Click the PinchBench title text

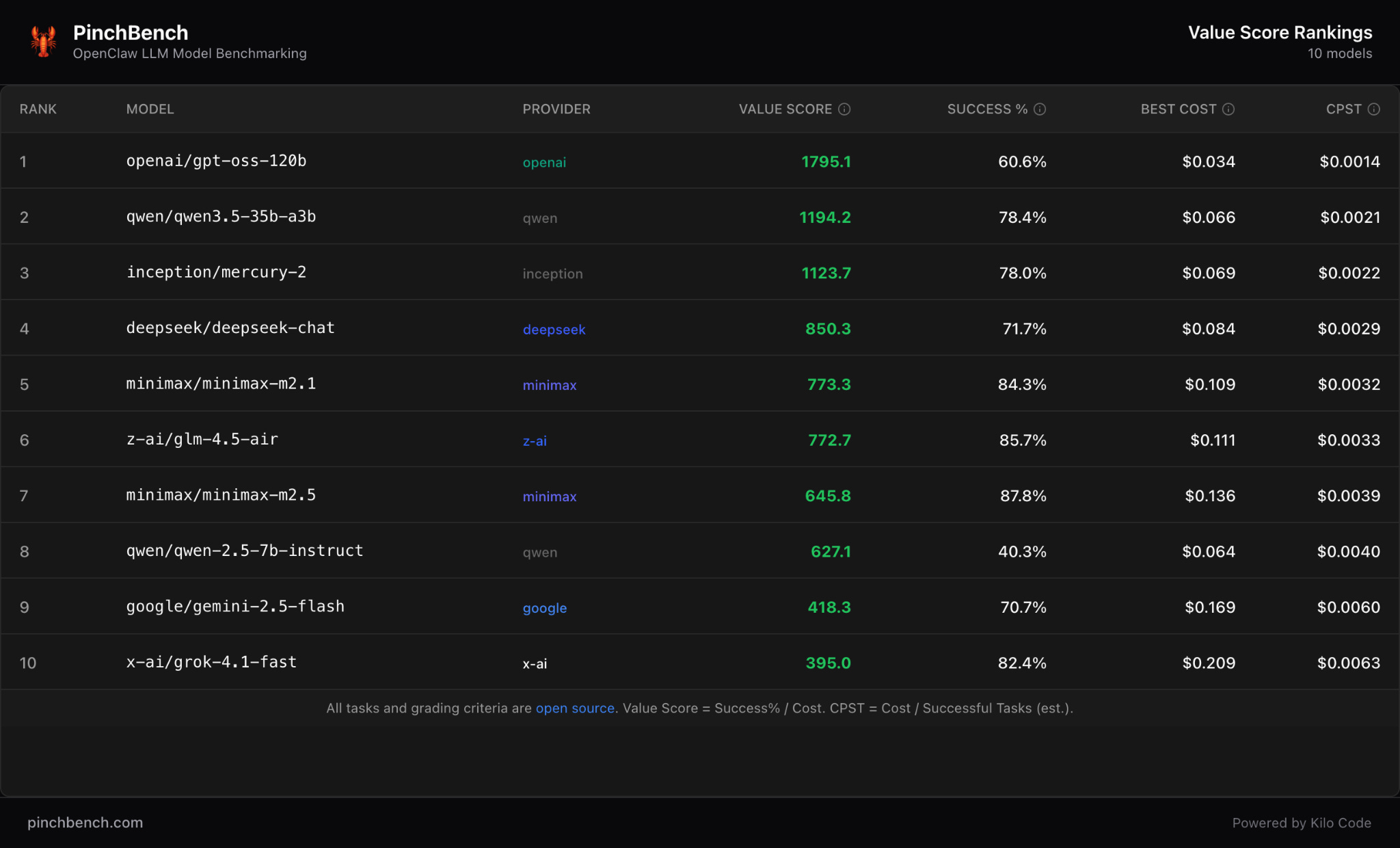click(131, 33)
